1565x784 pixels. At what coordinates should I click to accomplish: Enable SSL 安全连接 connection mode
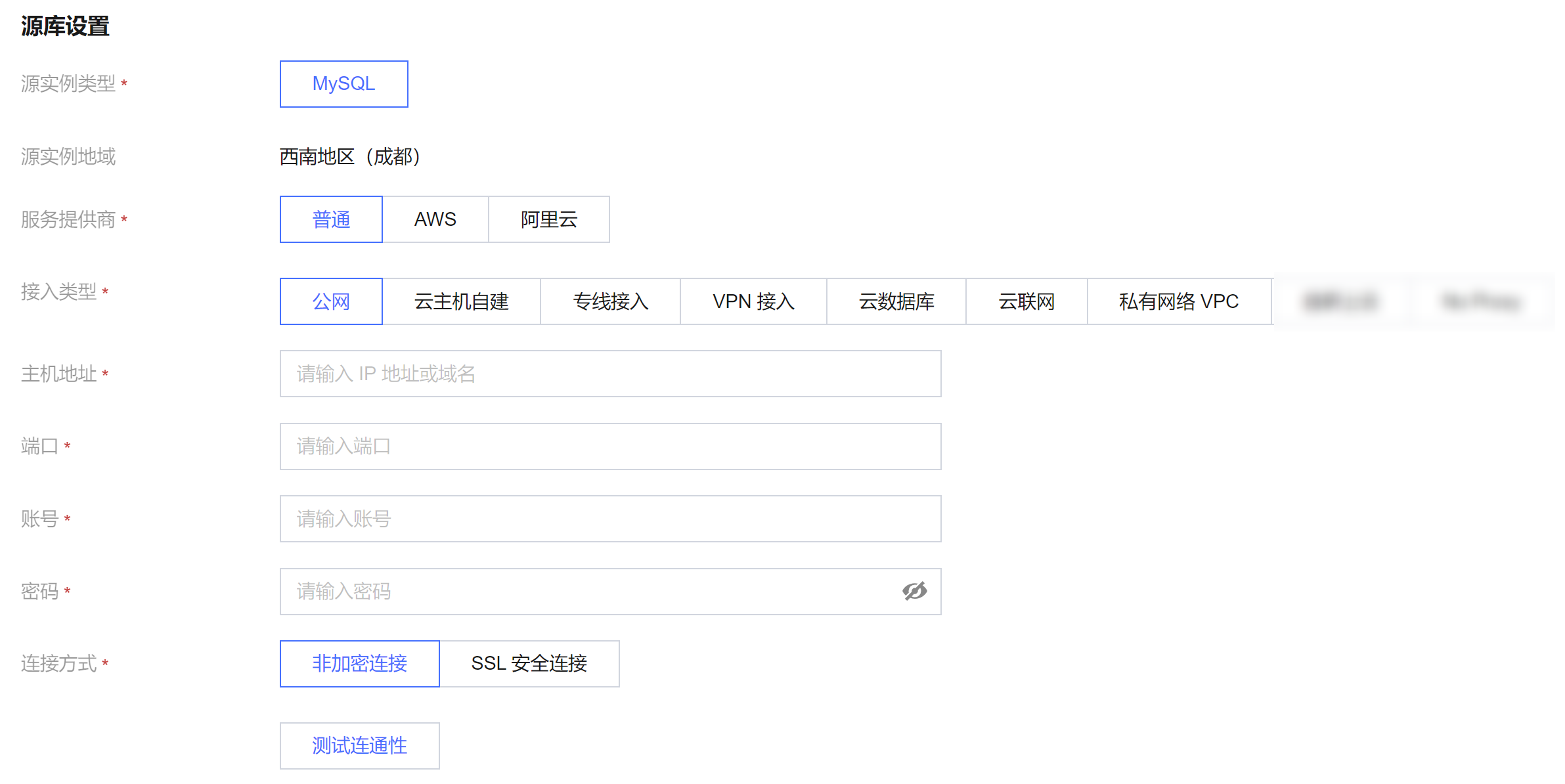530,664
